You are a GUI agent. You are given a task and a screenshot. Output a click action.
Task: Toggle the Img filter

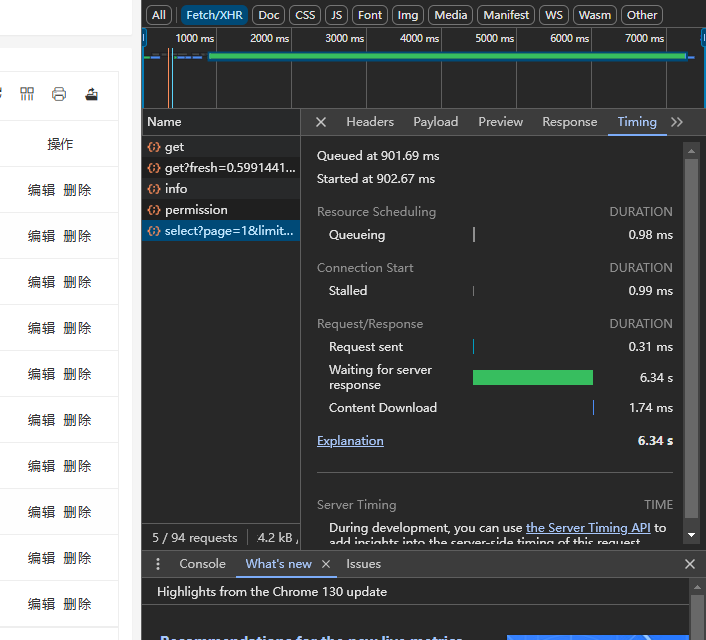[x=407, y=15]
